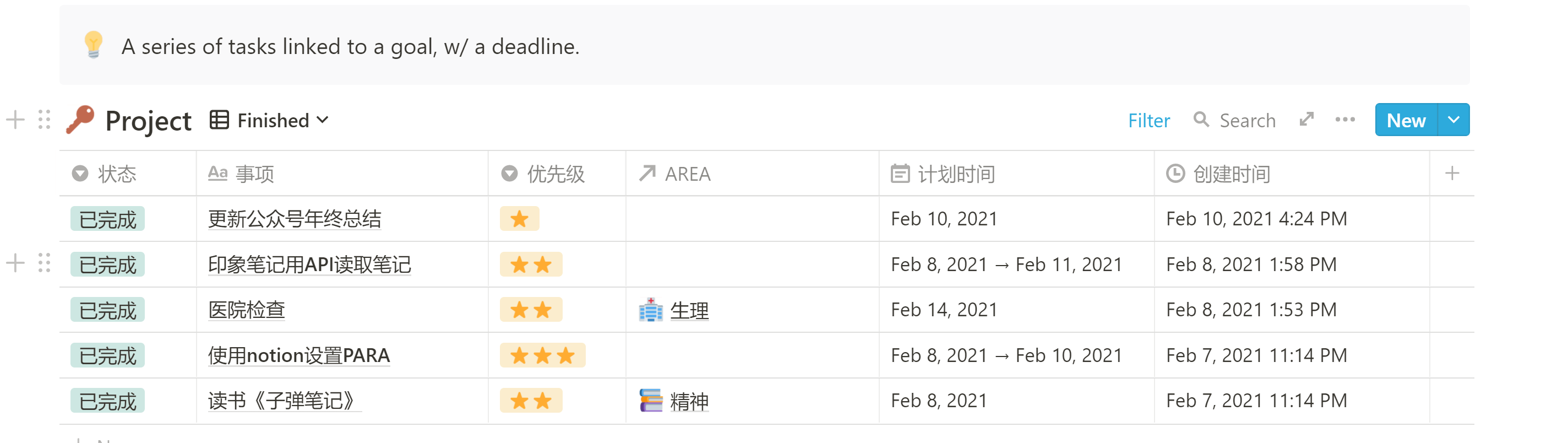Expand the New button dropdown arrow
This screenshot has width=1568, height=443.
tap(1453, 120)
